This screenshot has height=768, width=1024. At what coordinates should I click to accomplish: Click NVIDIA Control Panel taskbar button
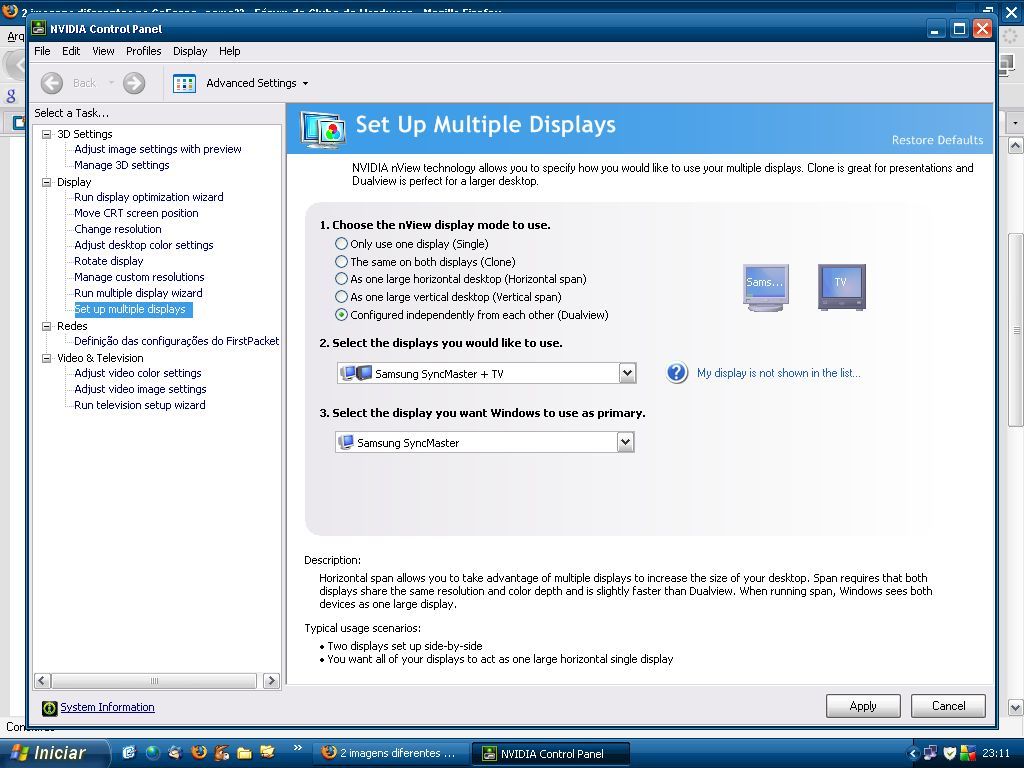[551, 753]
